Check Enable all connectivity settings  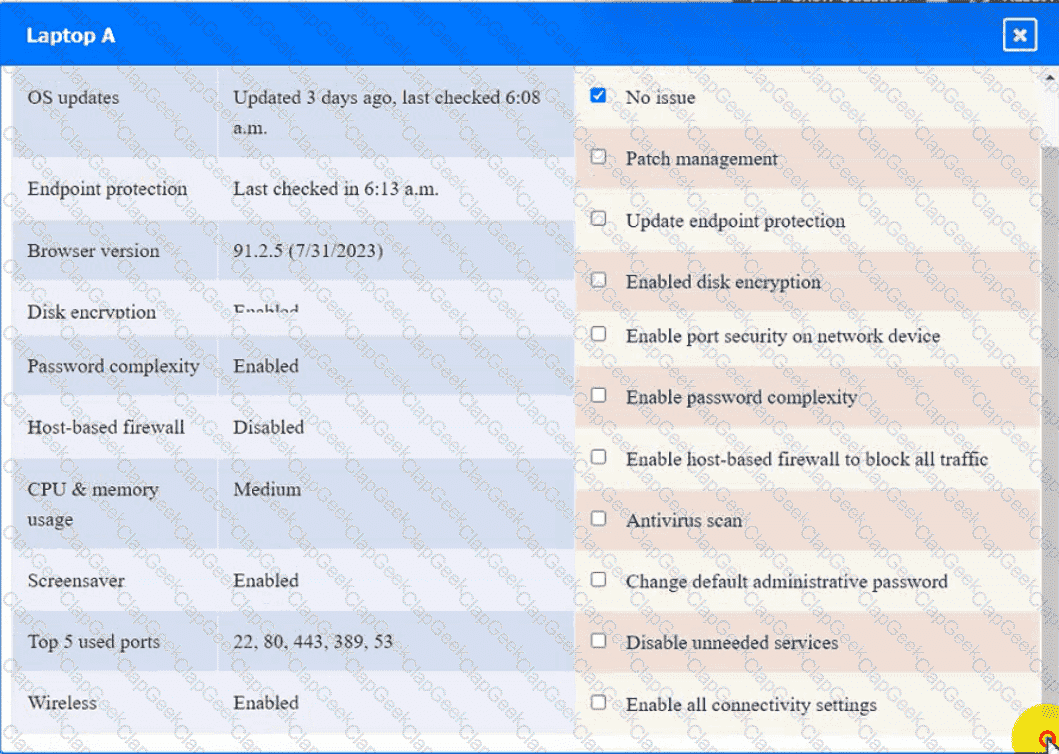[x=598, y=703]
